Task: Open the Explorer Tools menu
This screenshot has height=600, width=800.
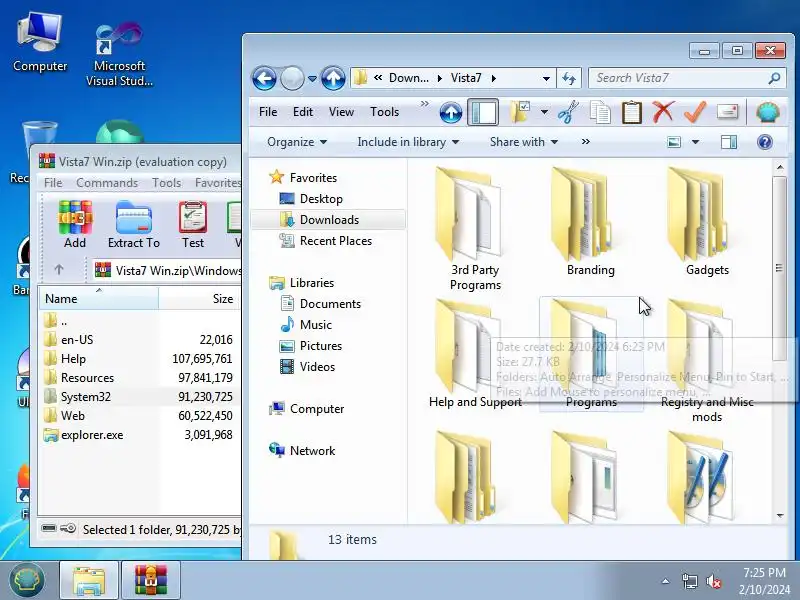Action: (x=384, y=112)
